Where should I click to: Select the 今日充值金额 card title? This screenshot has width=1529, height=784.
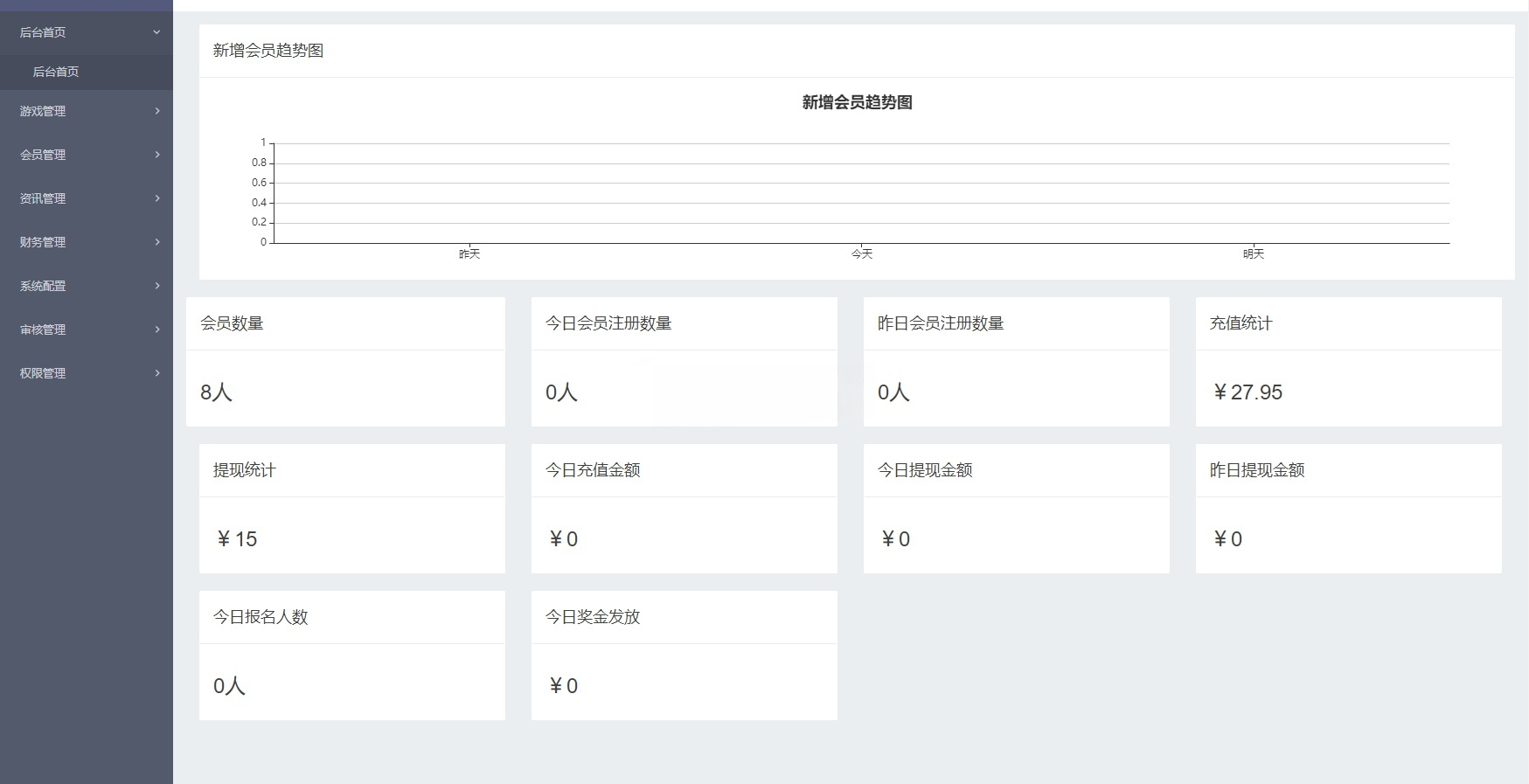point(593,470)
